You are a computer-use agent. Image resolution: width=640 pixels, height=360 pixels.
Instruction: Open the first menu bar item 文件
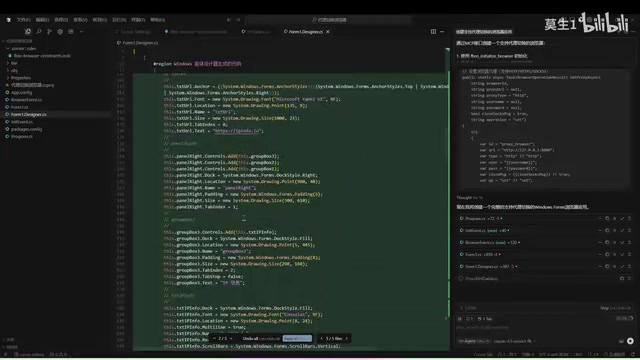(23, 20)
